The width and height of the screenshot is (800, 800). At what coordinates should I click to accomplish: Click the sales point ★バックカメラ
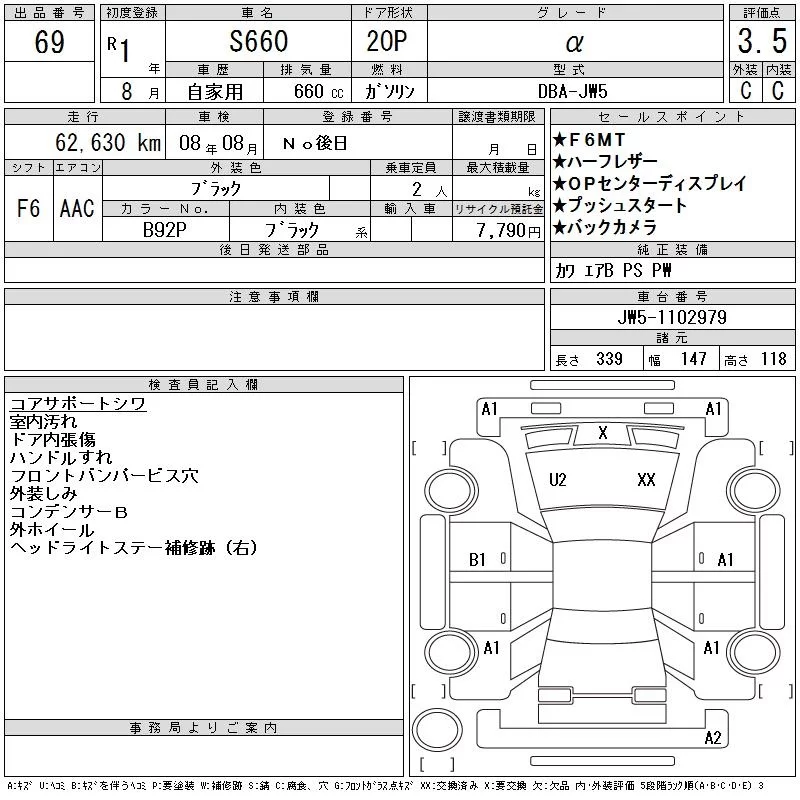(605, 227)
